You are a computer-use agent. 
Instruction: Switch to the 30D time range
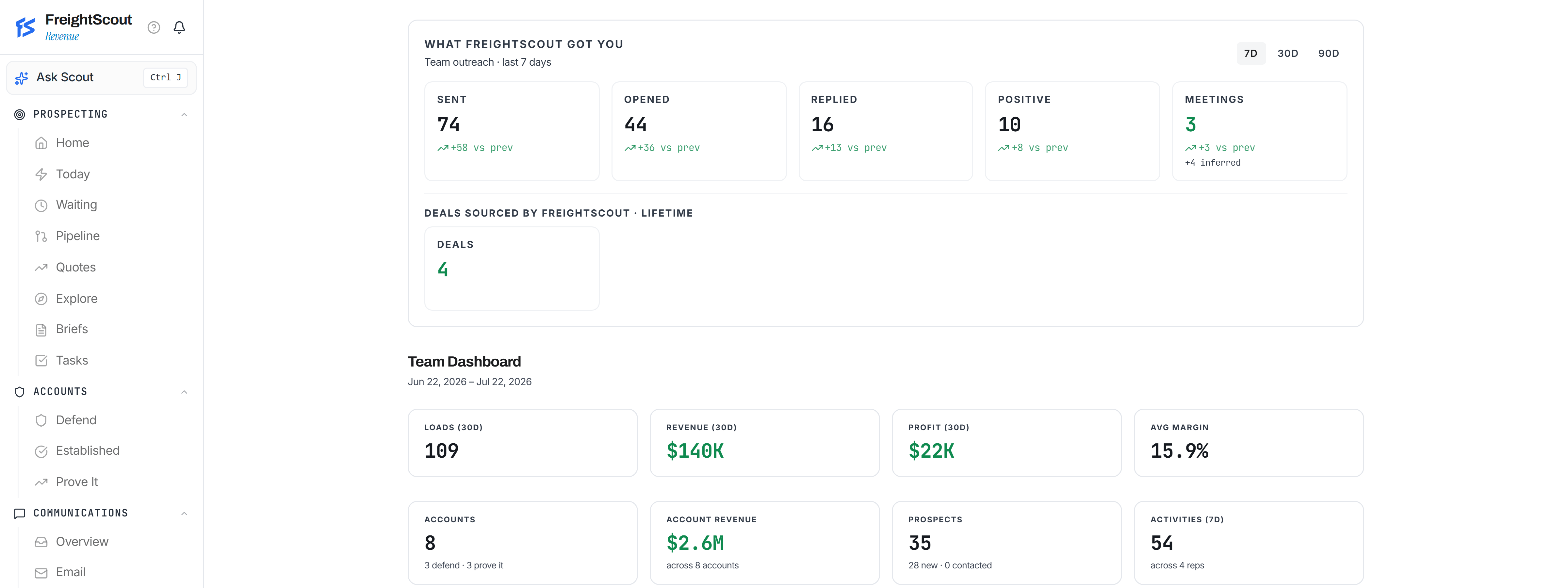(x=1287, y=54)
